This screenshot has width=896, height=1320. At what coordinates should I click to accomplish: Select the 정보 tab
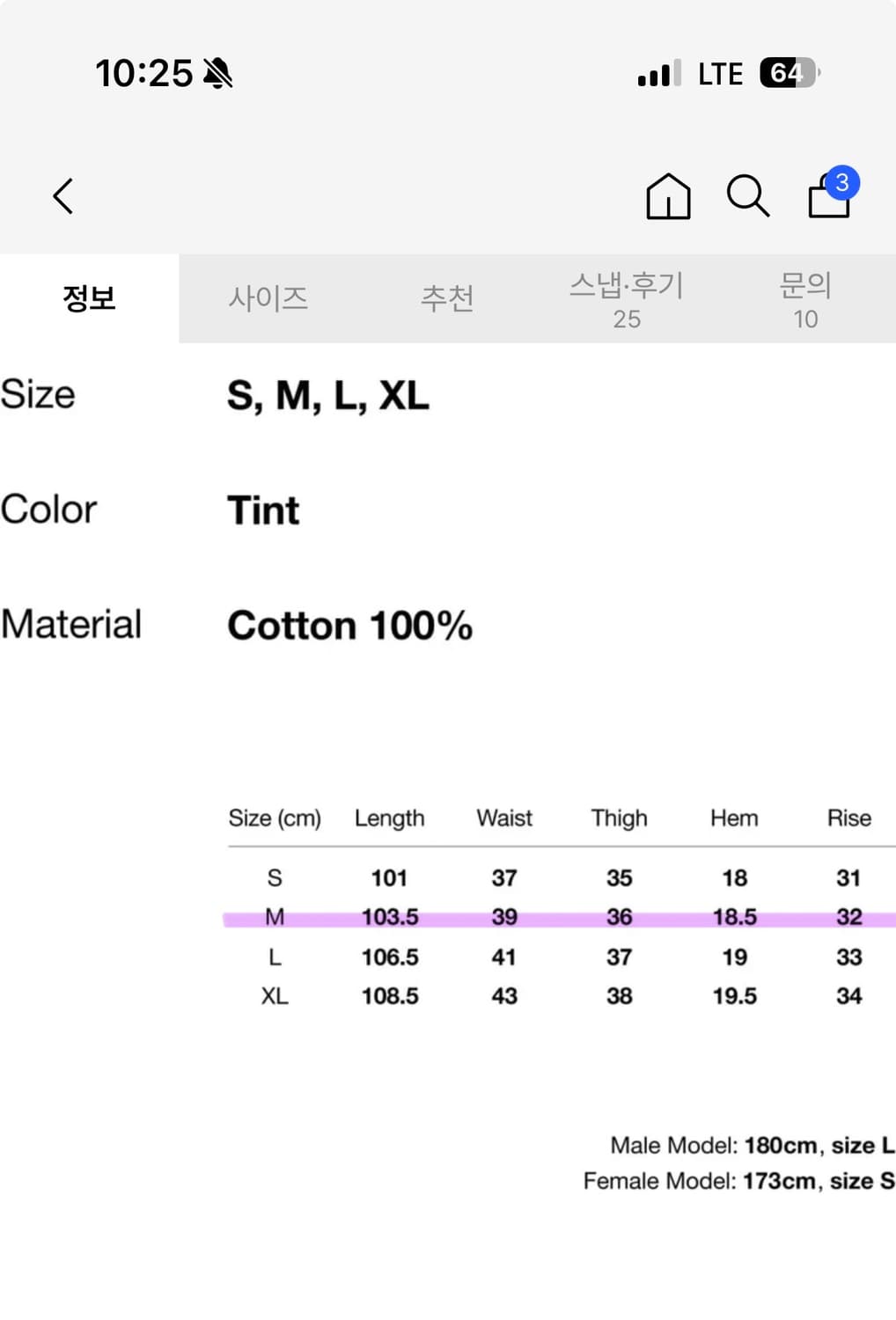pos(87,298)
